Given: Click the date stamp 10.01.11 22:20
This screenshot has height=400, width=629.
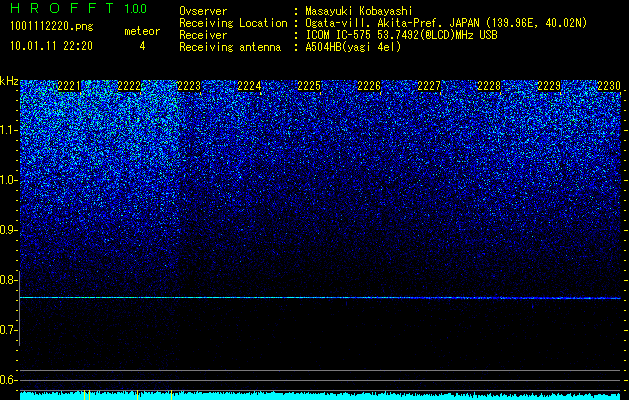Looking at the screenshot, I should [x=51, y=46].
